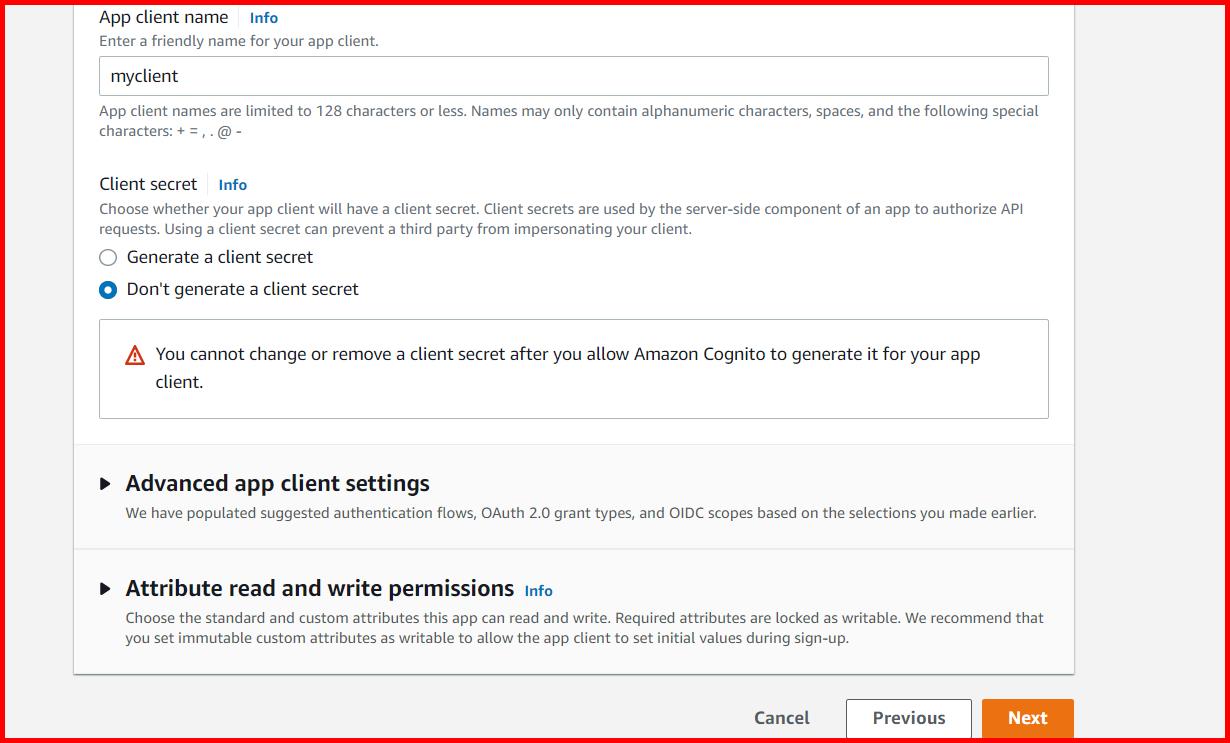
Task: Open Info link beside Attribute read and write permissions
Action: pos(538,591)
